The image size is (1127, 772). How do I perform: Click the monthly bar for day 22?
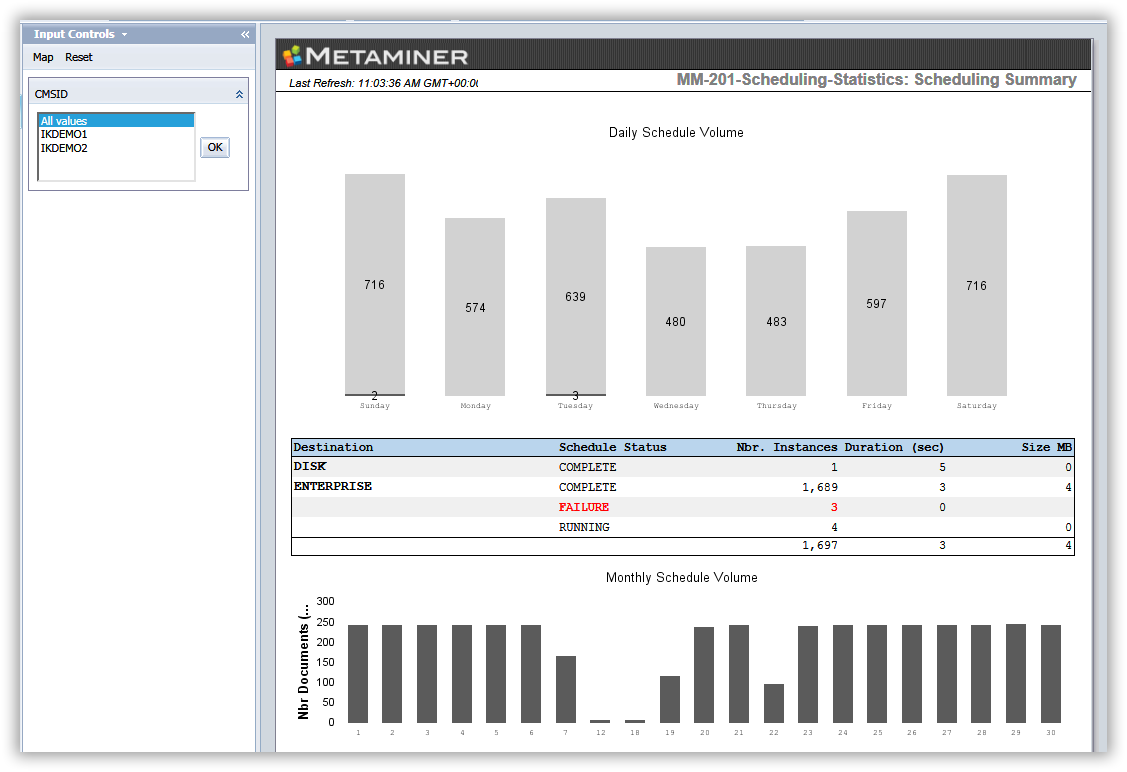click(x=773, y=703)
